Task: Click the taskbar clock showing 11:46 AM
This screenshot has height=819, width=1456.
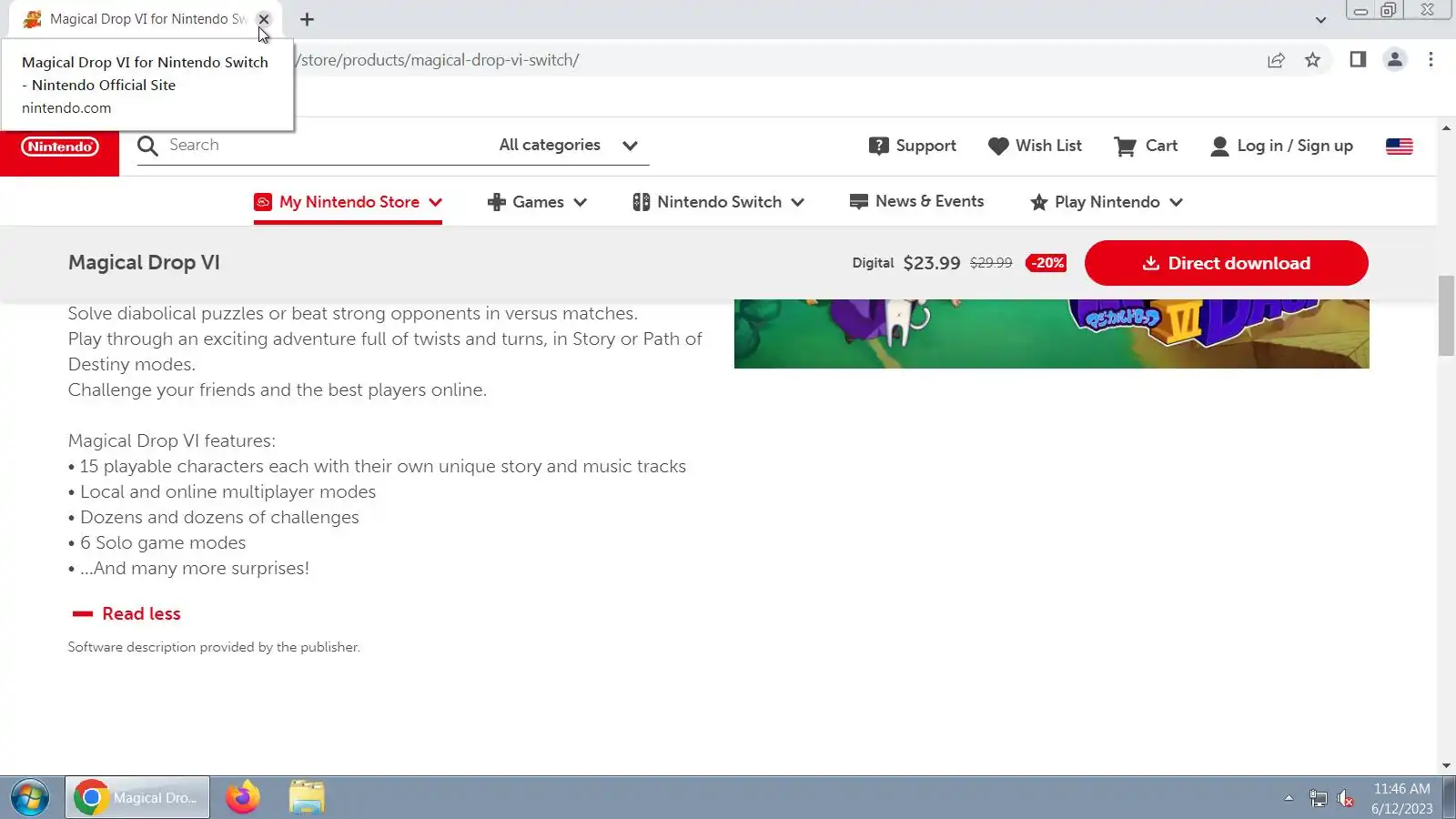Action: point(1401,798)
